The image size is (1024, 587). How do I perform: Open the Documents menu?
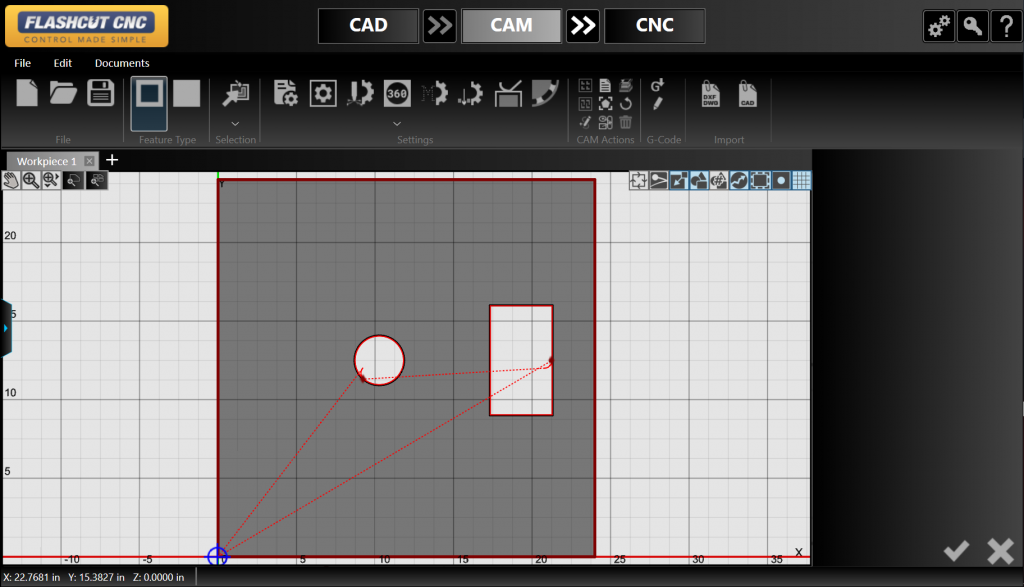click(122, 63)
